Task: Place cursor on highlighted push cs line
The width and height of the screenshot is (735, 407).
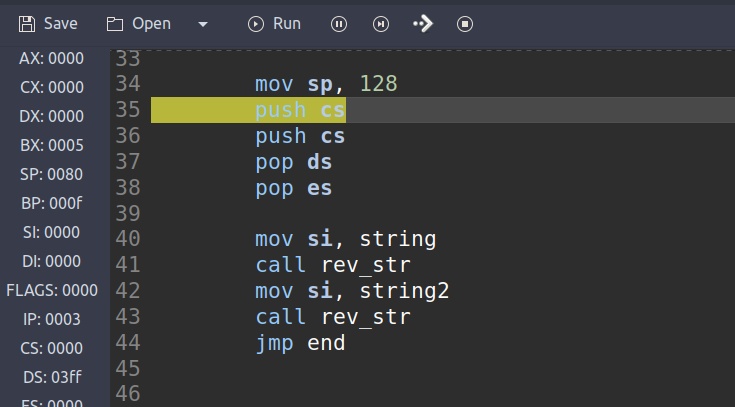Action: coord(300,109)
